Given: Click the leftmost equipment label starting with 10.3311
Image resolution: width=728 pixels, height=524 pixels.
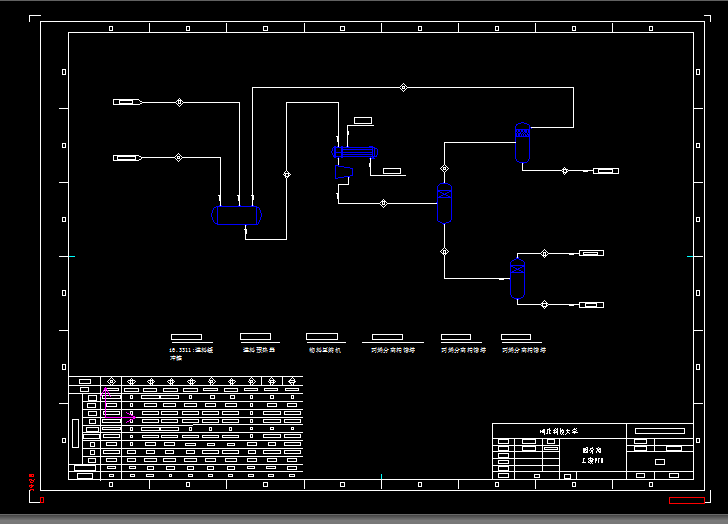Looking at the screenshot, I should pyautogui.click(x=191, y=354).
